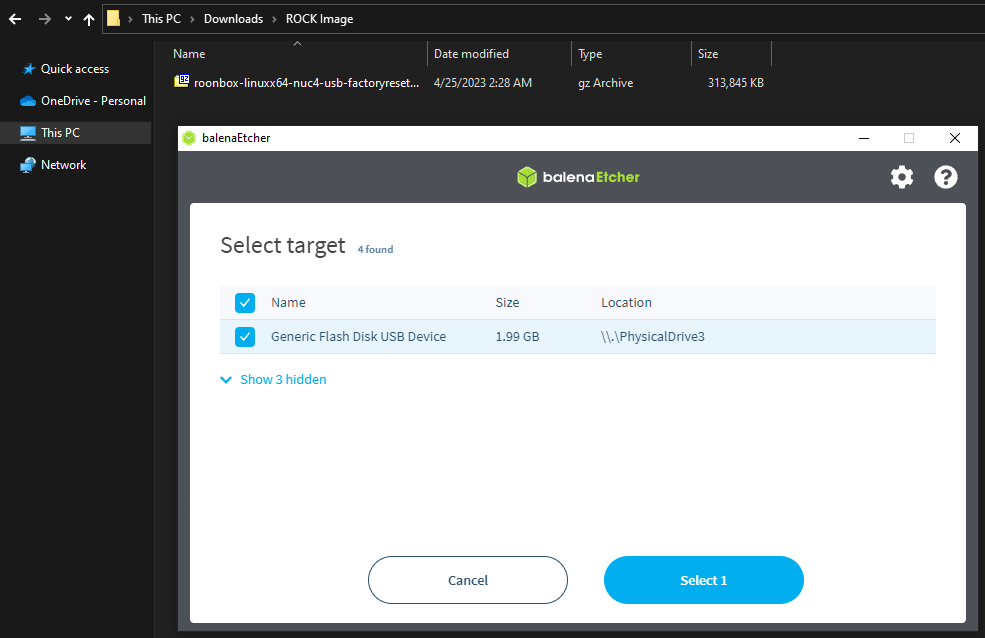Confirm with Select 1 button
The image size is (985, 638).
pos(704,580)
